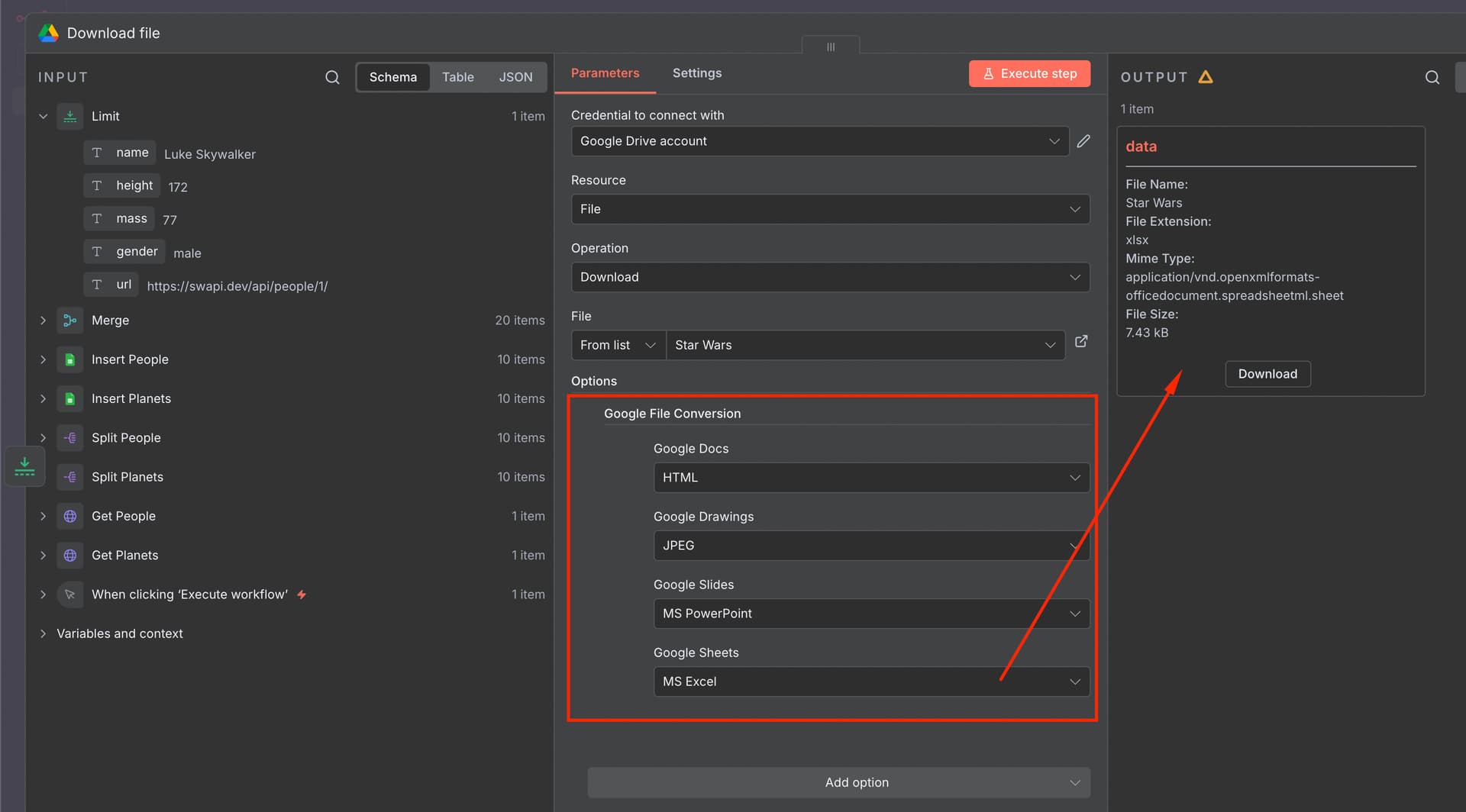Open file externally via link icon
Image resolution: width=1466 pixels, height=812 pixels.
[1081, 341]
